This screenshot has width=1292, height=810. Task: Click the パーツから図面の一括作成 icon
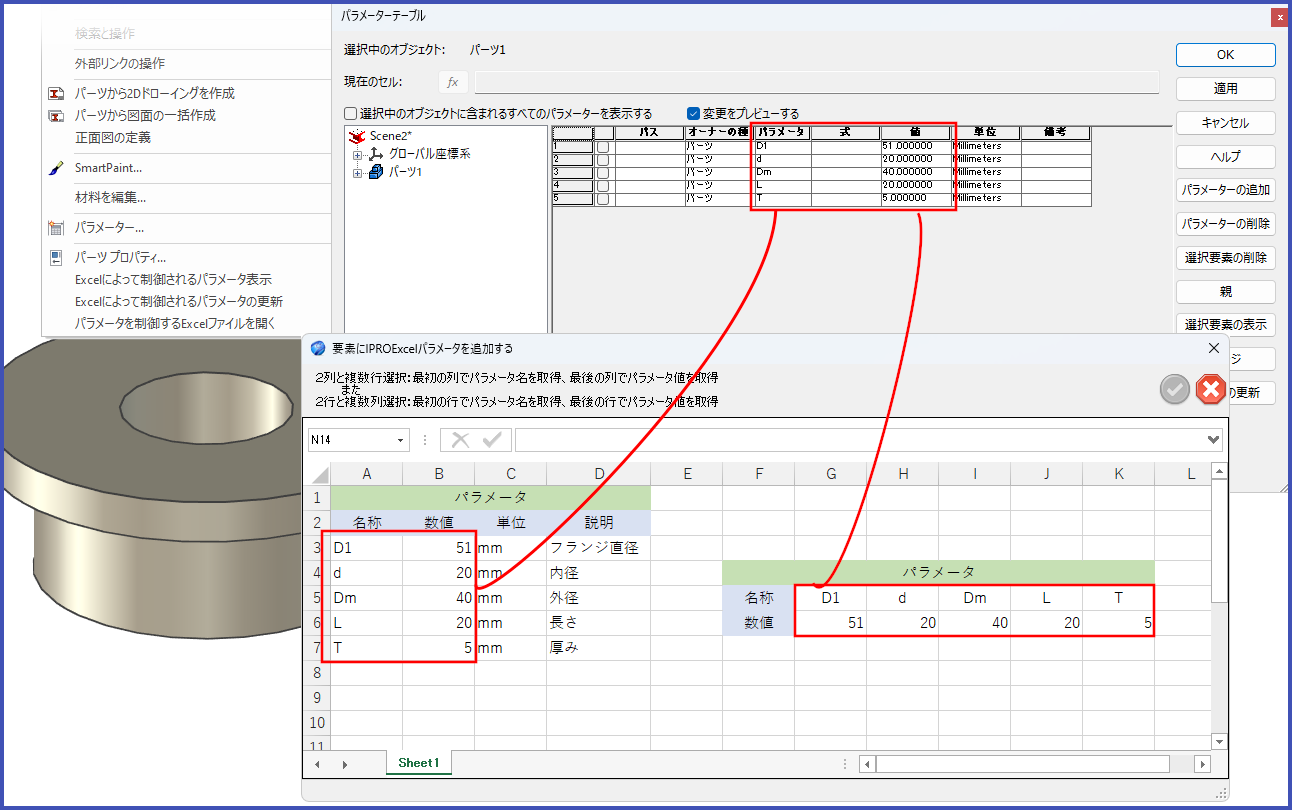(x=56, y=115)
